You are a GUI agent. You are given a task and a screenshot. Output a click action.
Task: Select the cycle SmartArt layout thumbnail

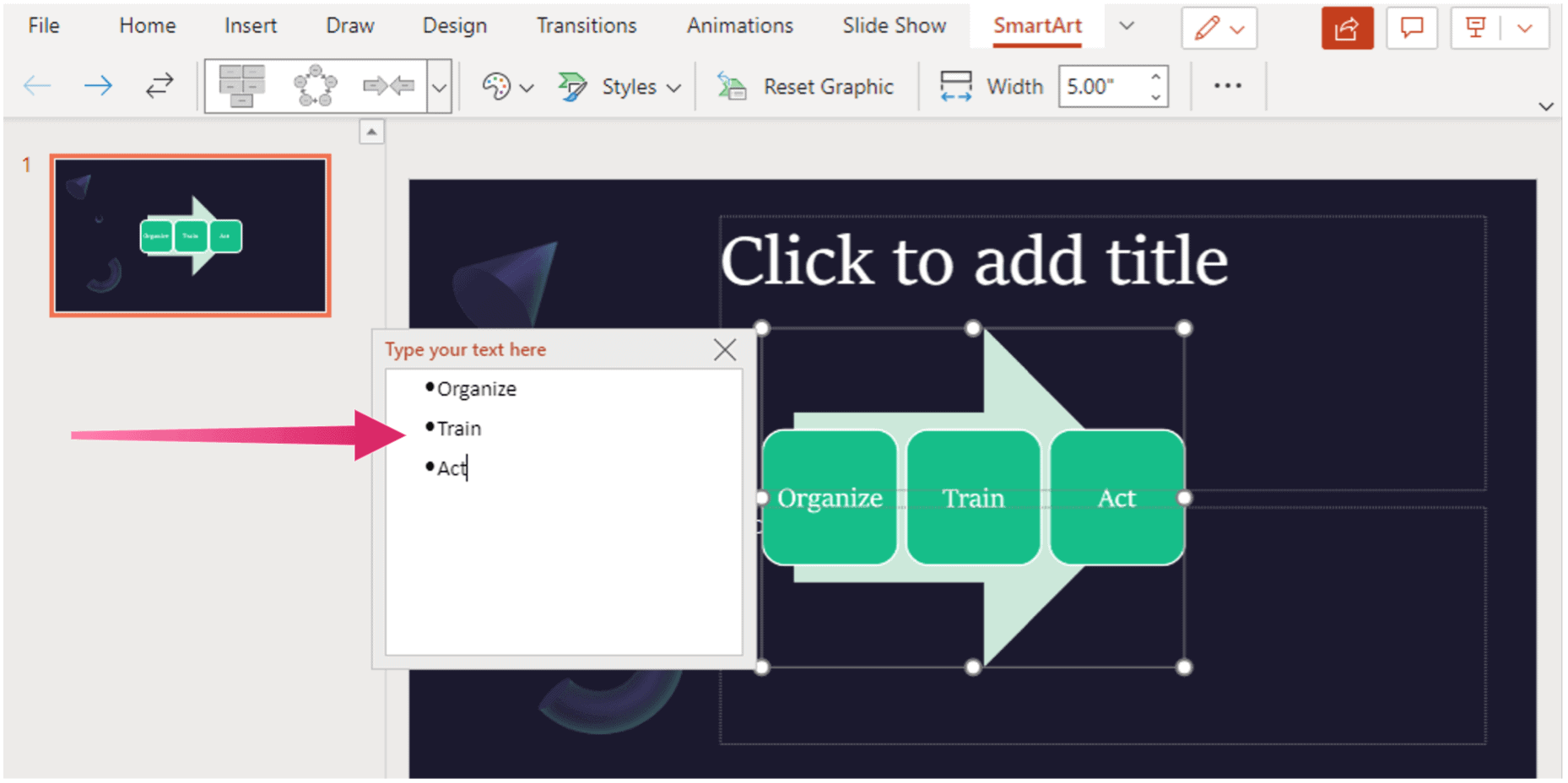tap(315, 85)
